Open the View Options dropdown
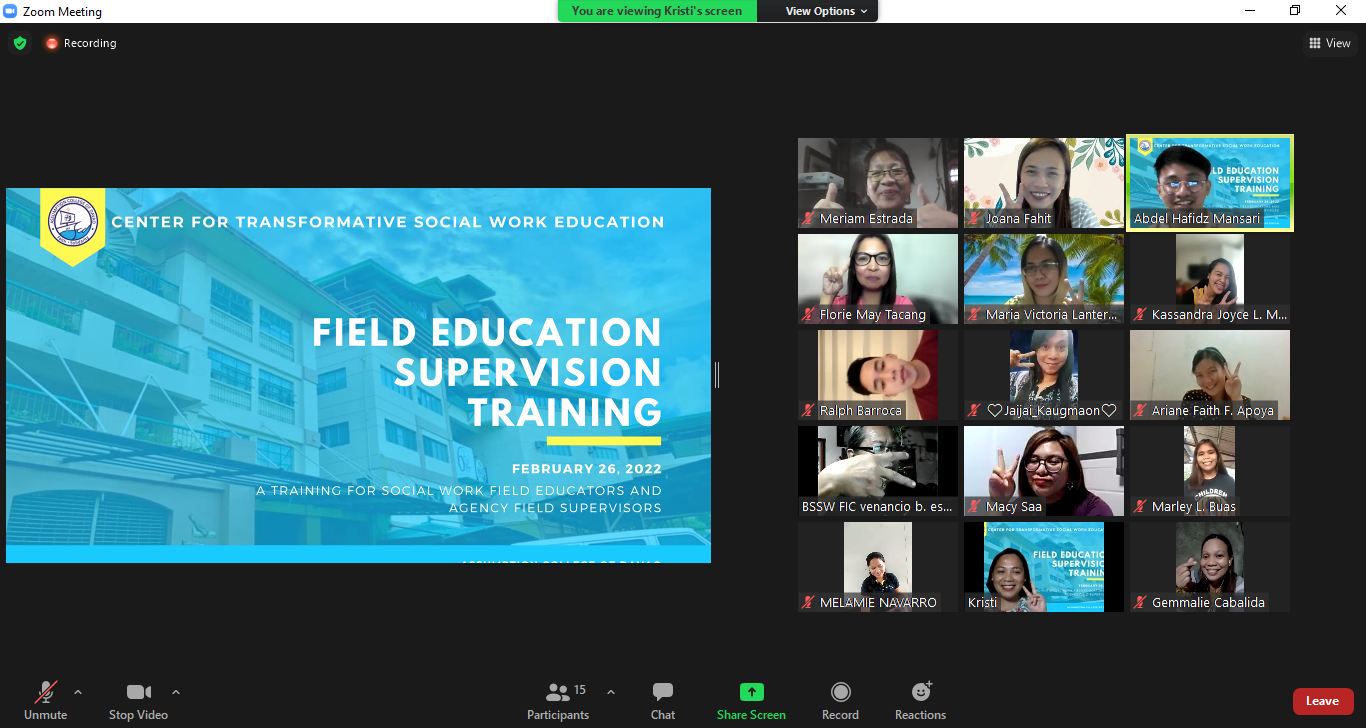This screenshot has width=1366, height=728. [818, 11]
